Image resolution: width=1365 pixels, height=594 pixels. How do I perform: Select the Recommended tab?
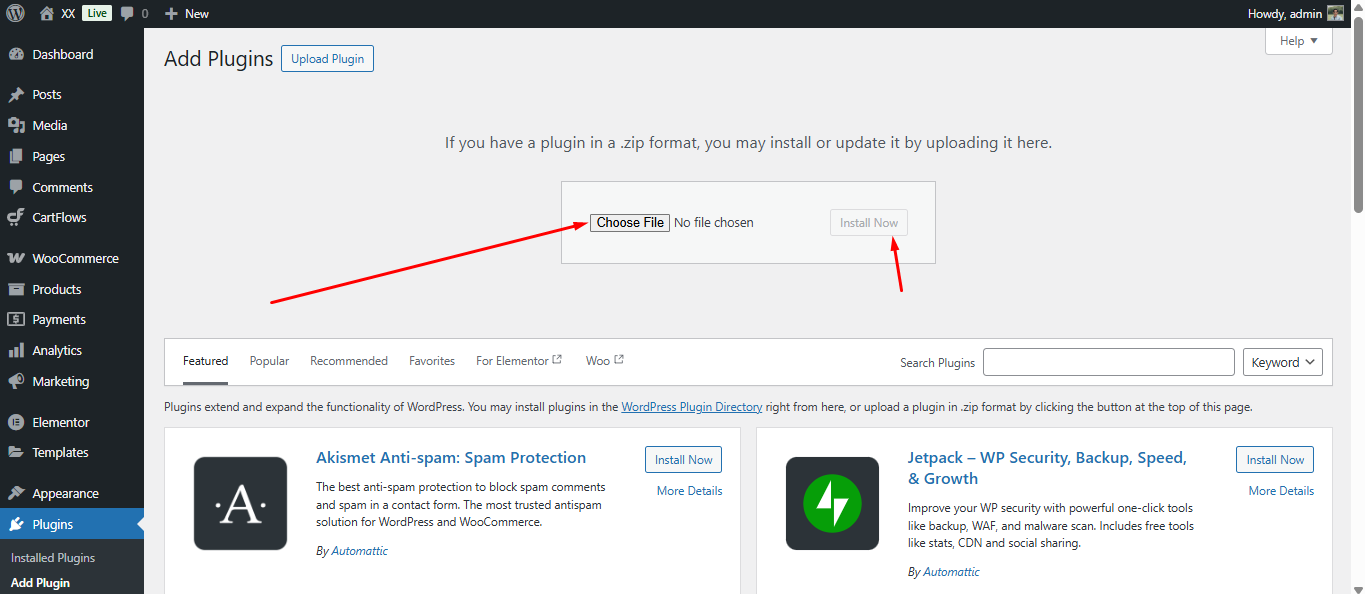[348, 361]
